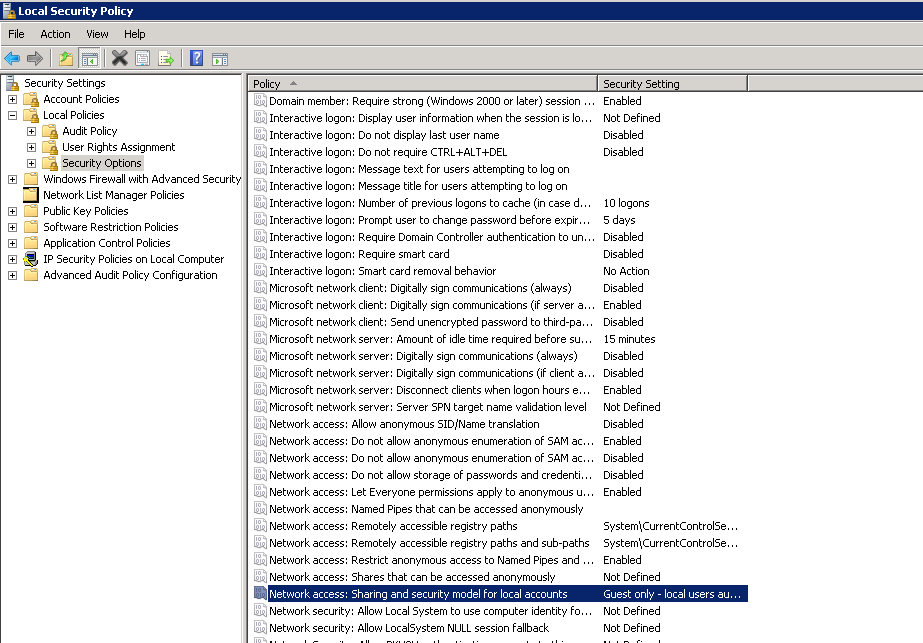Viewport: 923px width, 643px height.
Task: Select Interactive logon: Require smart card policy
Action: point(359,254)
